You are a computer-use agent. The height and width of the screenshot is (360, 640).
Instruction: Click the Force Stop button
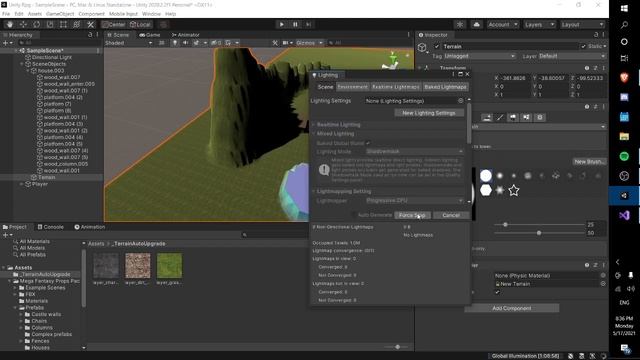[x=412, y=215]
